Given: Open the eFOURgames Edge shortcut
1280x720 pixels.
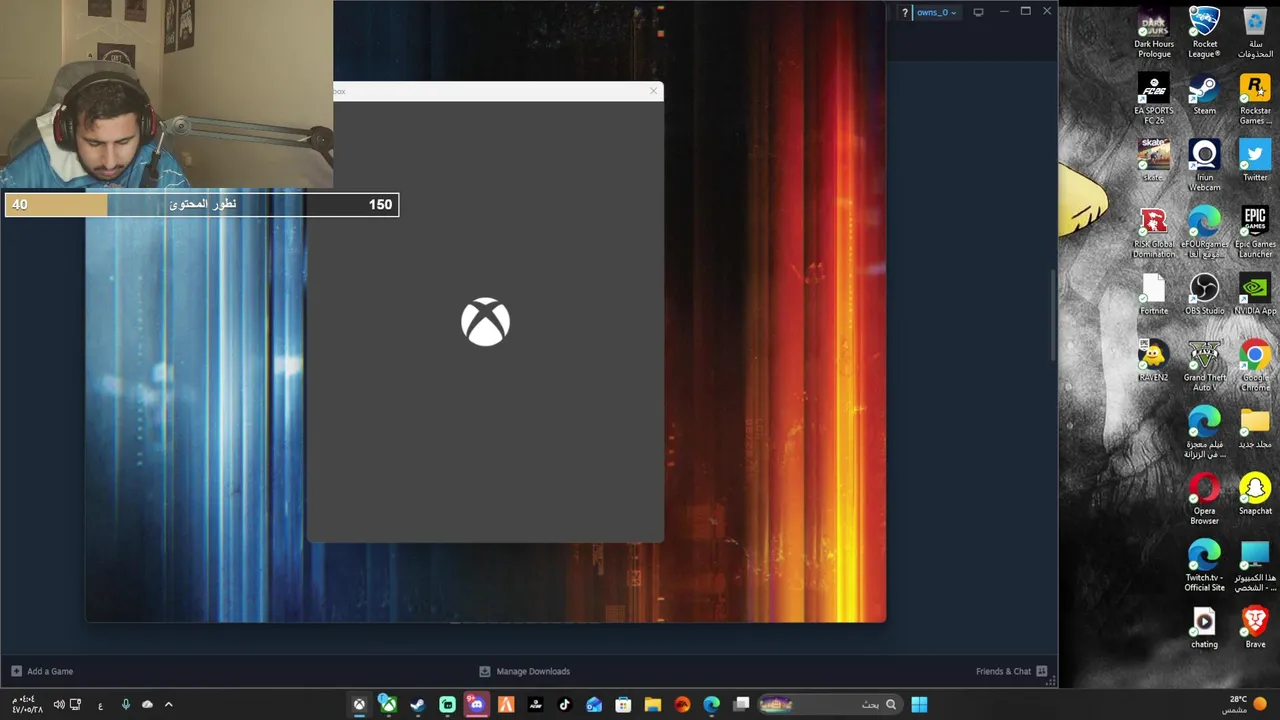Looking at the screenshot, I should point(1204,233).
